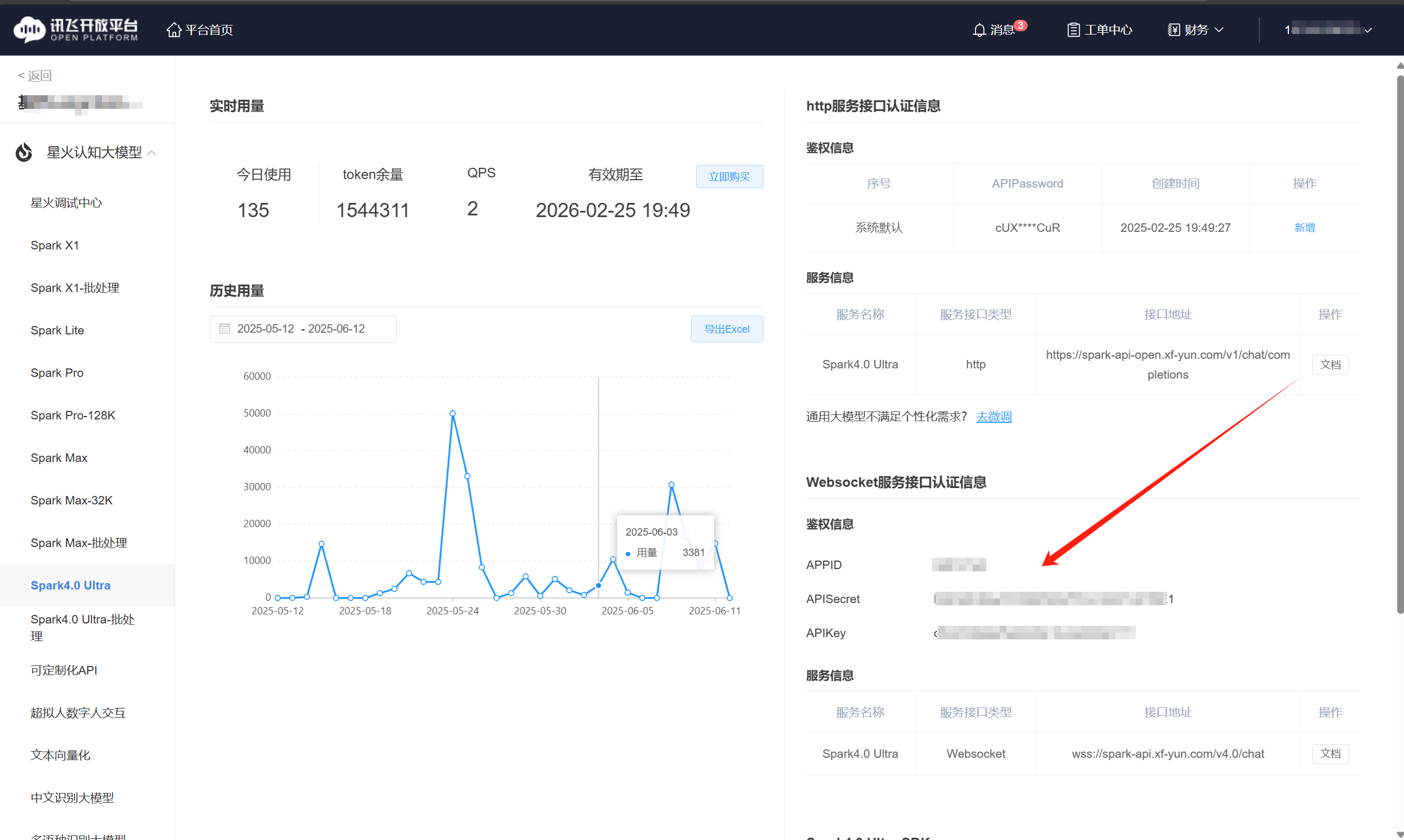The width and height of the screenshot is (1404, 840).
Task: Click the 财务 finance yuan icon
Action: tap(1173, 30)
